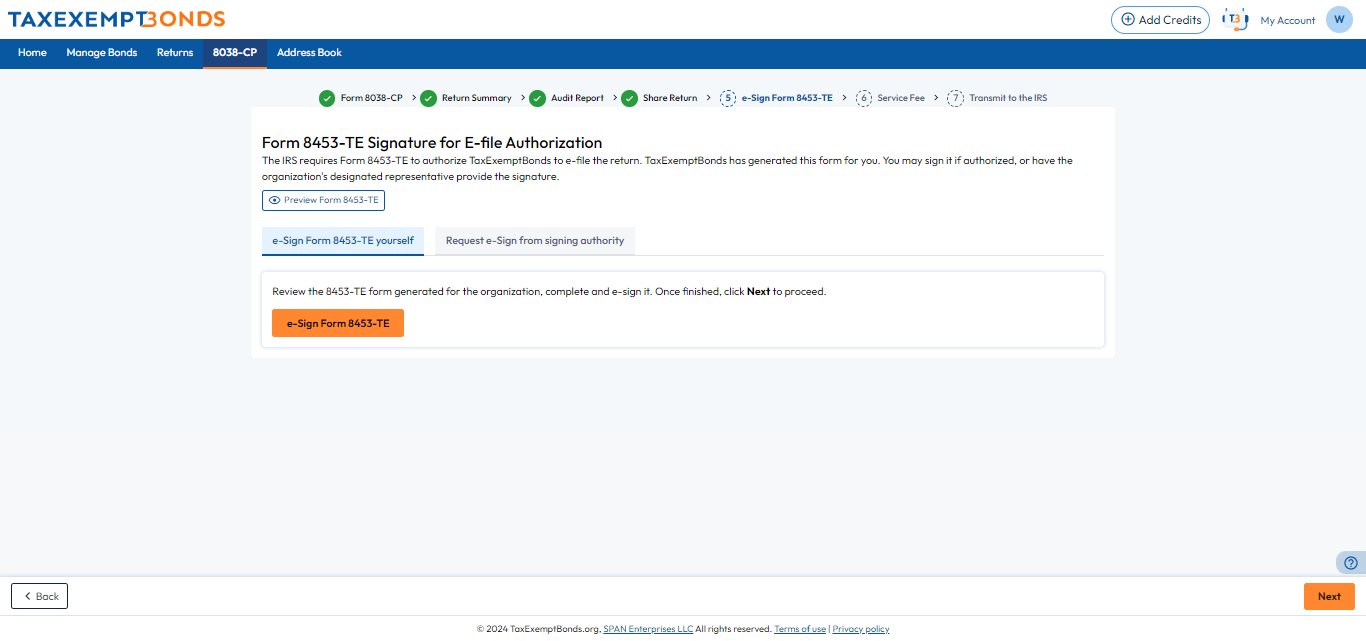Click the Share Return green checkmark
Screen dimensions: 1366x641
pyautogui.click(x=629, y=98)
